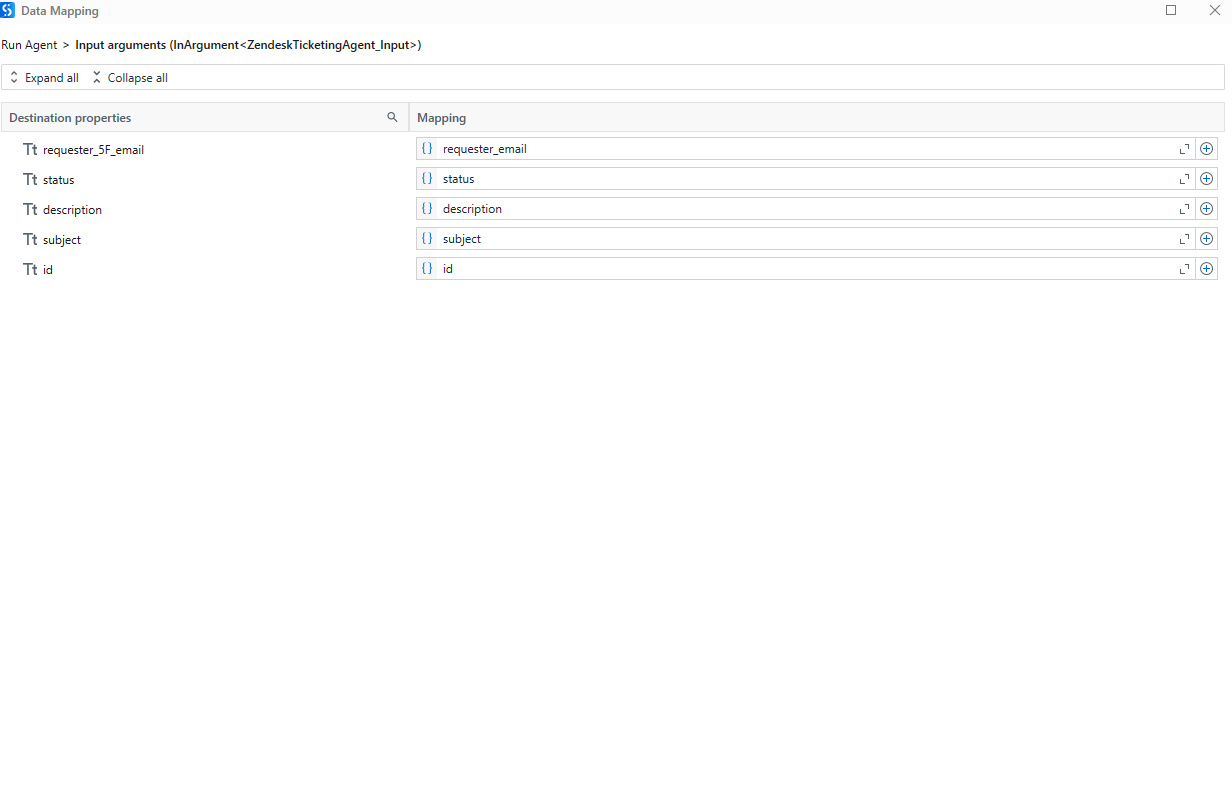The width and height of the screenshot is (1232, 788).
Task: Click Mapping column header
Action: [x=817, y=118]
